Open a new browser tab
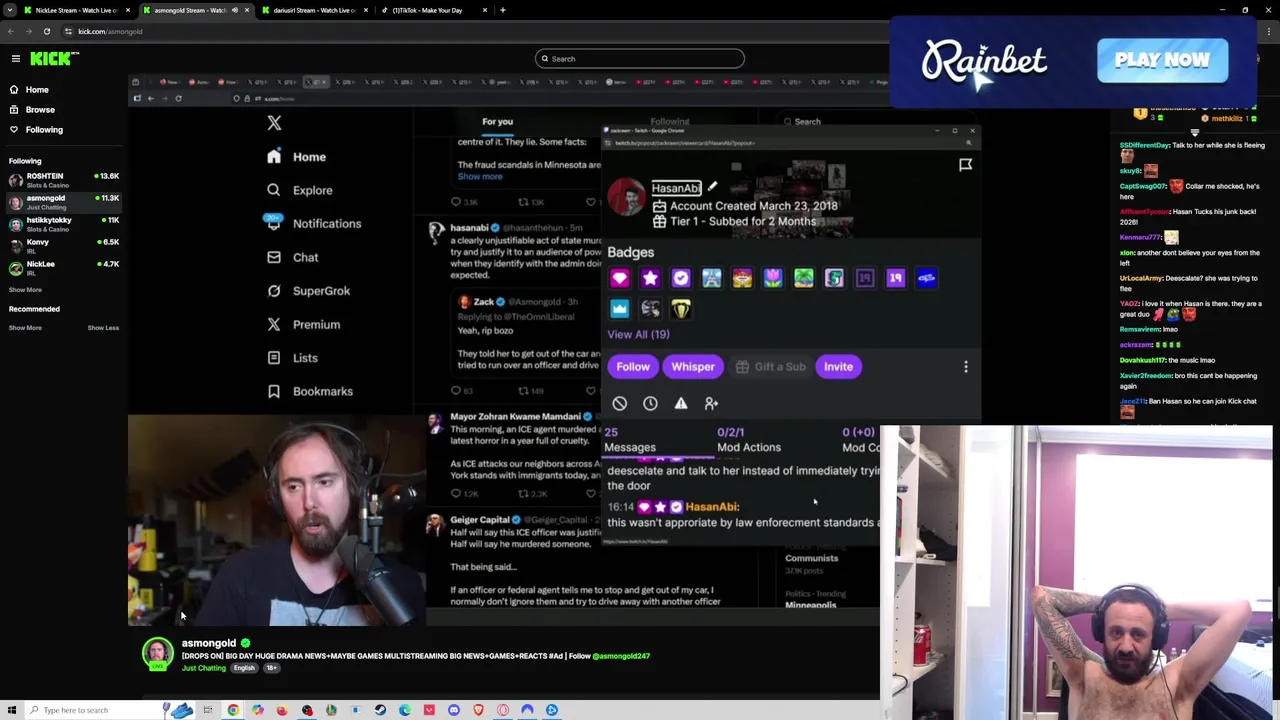 [x=503, y=10]
